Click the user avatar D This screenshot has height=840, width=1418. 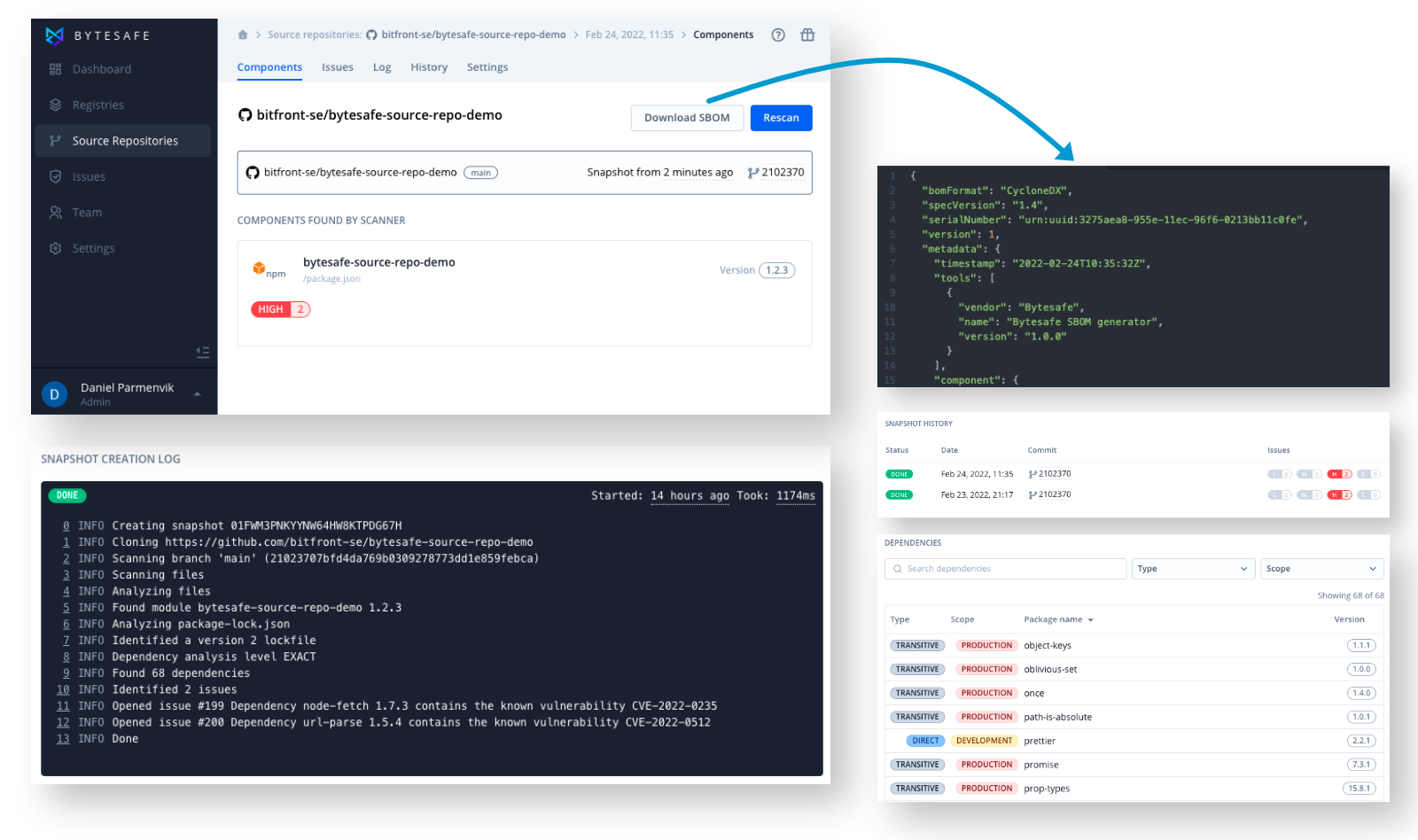click(x=55, y=394)
